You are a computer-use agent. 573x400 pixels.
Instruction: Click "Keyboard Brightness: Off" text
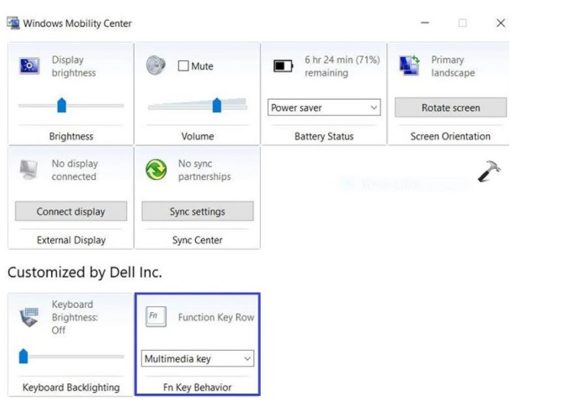click(75, 317)
